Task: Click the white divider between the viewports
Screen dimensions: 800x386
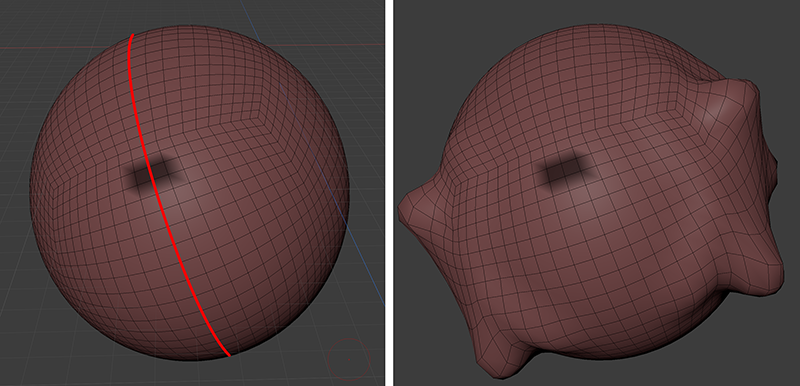Action: [x=389, y=193]
